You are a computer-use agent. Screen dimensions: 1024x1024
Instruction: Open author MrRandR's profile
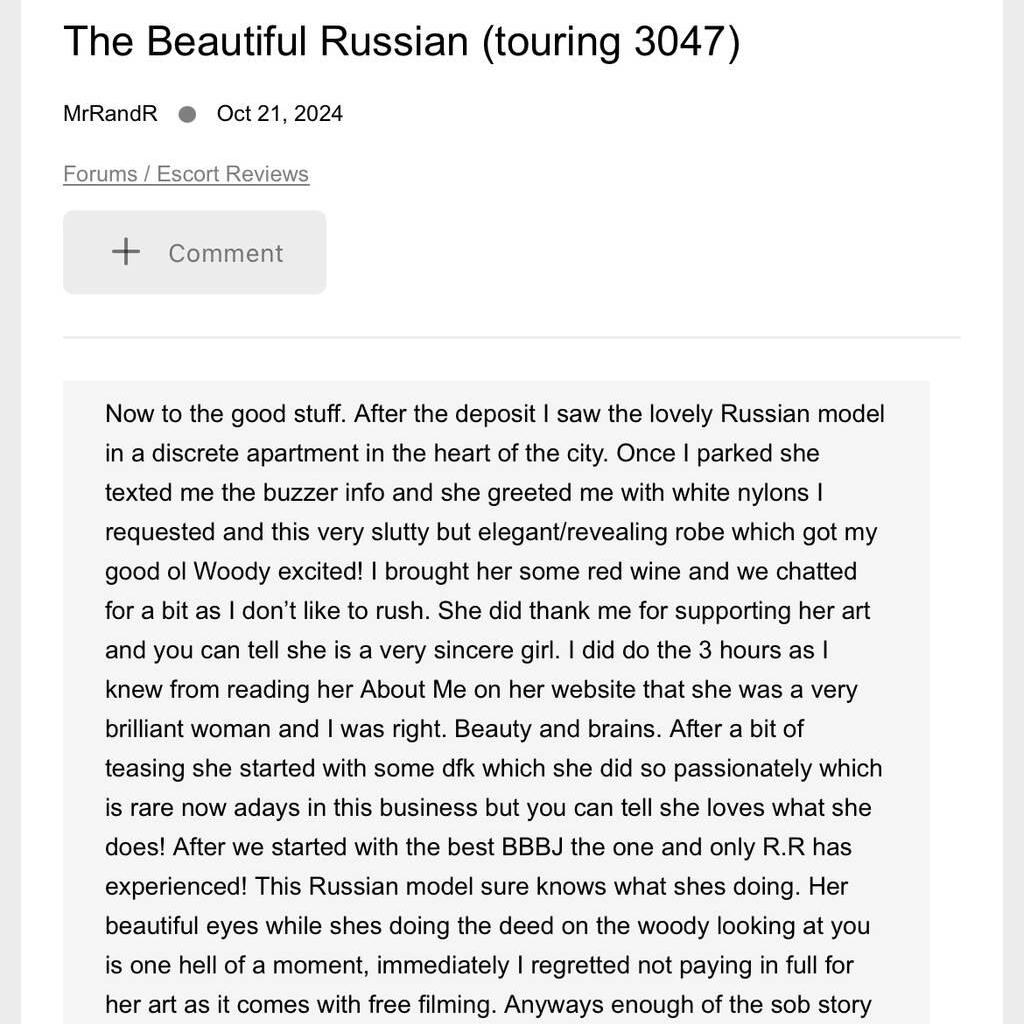110,114
